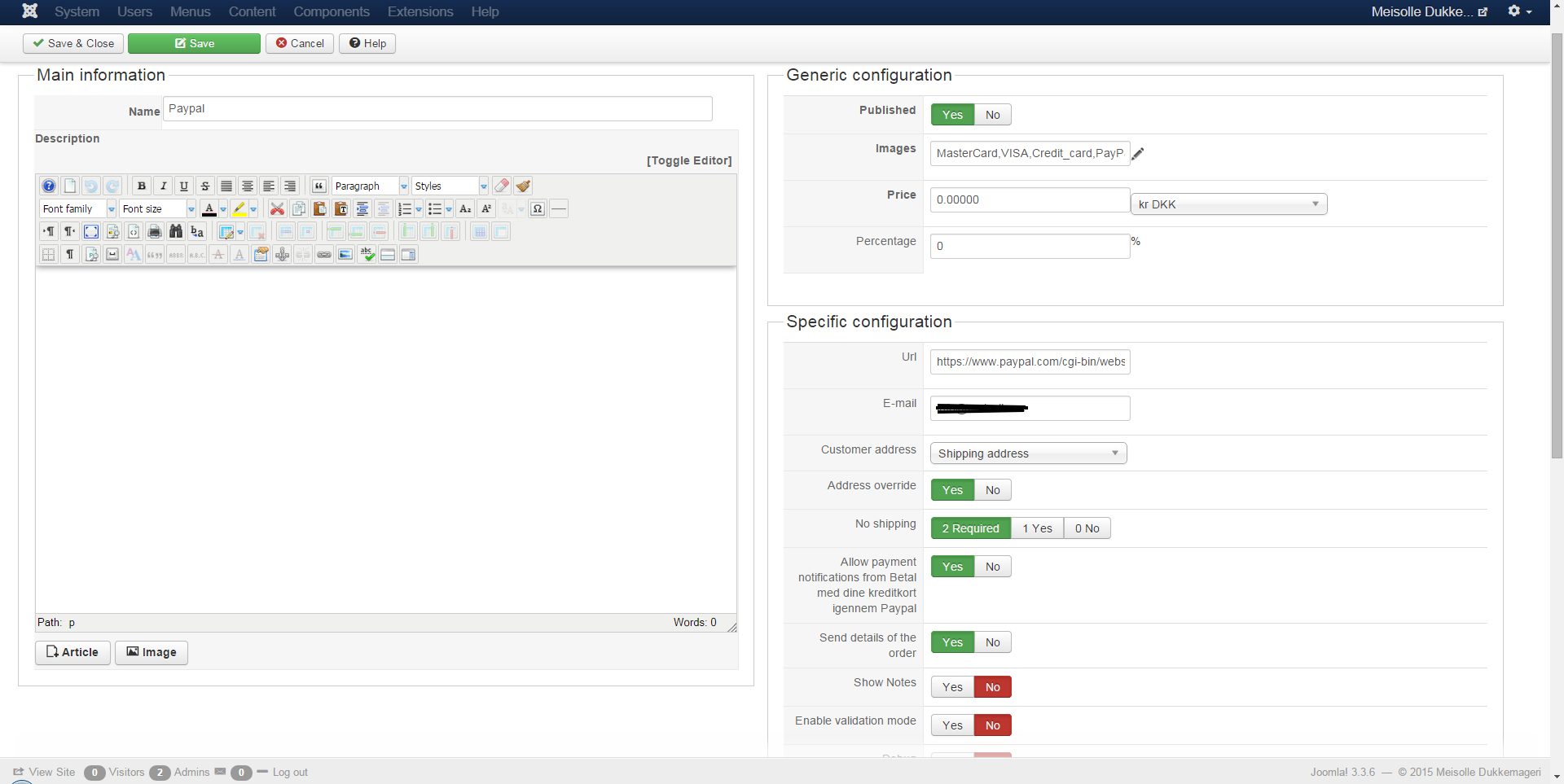Apply subscript formatting
The height and width of the screenshot is (784, 1564).
[x=465, y=208]
